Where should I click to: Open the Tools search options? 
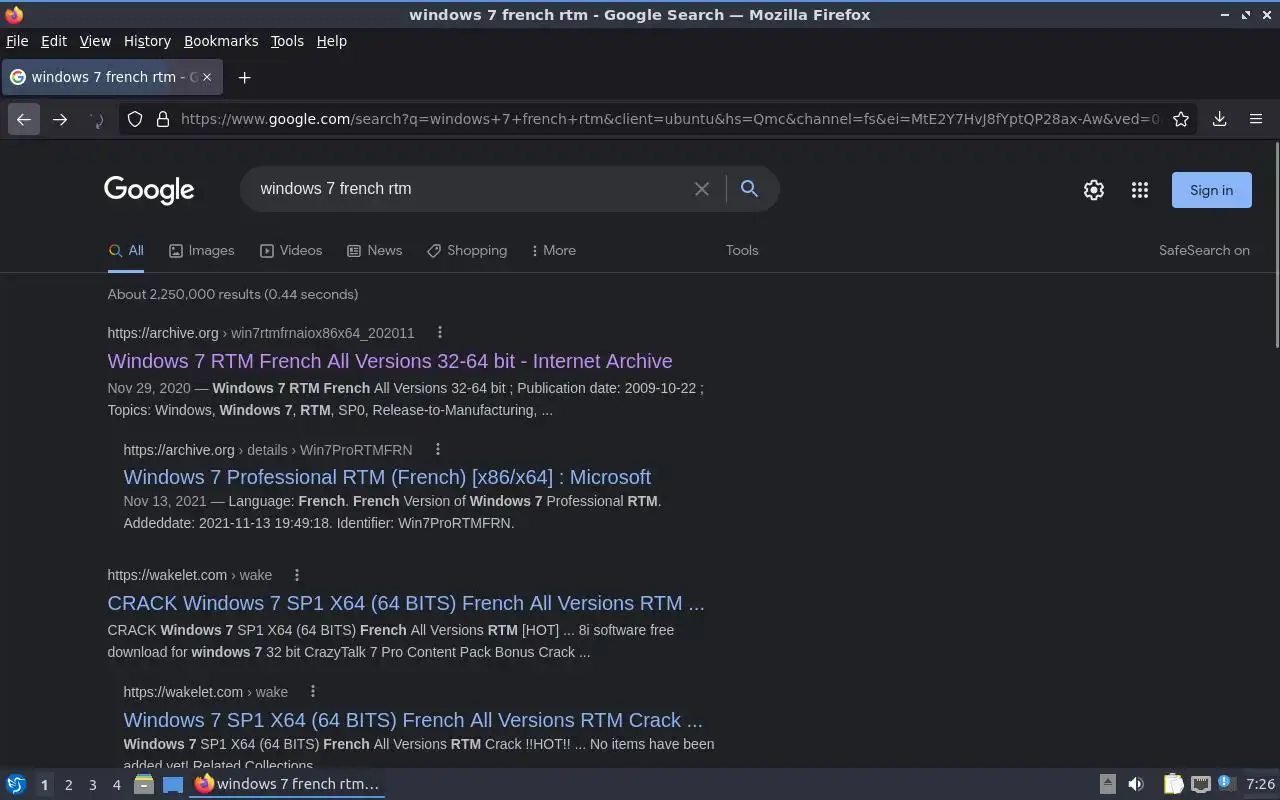(742, 250)
